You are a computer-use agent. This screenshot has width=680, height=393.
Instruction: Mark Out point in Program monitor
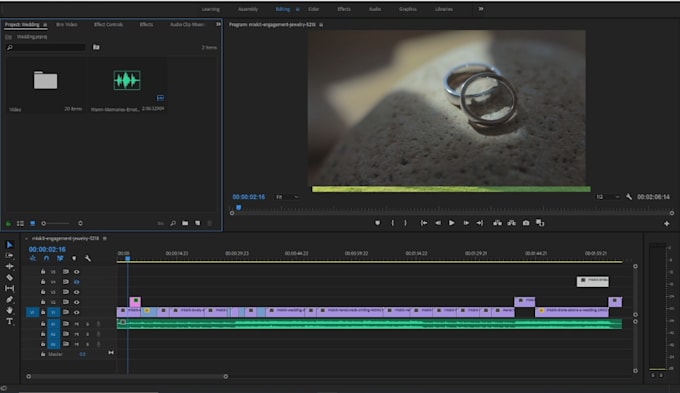coord(405,223)
